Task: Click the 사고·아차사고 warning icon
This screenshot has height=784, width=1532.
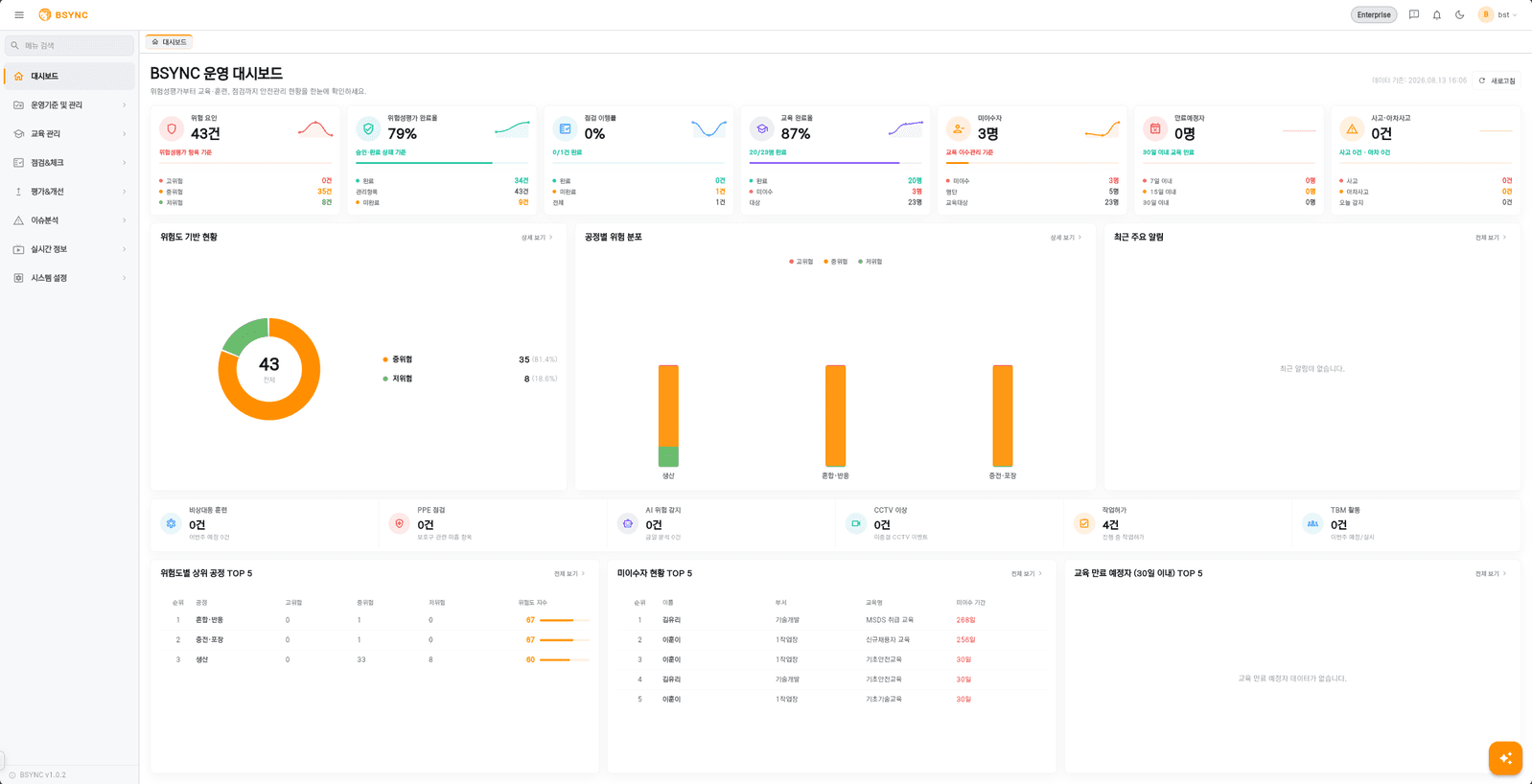Action: [1352, 128]
